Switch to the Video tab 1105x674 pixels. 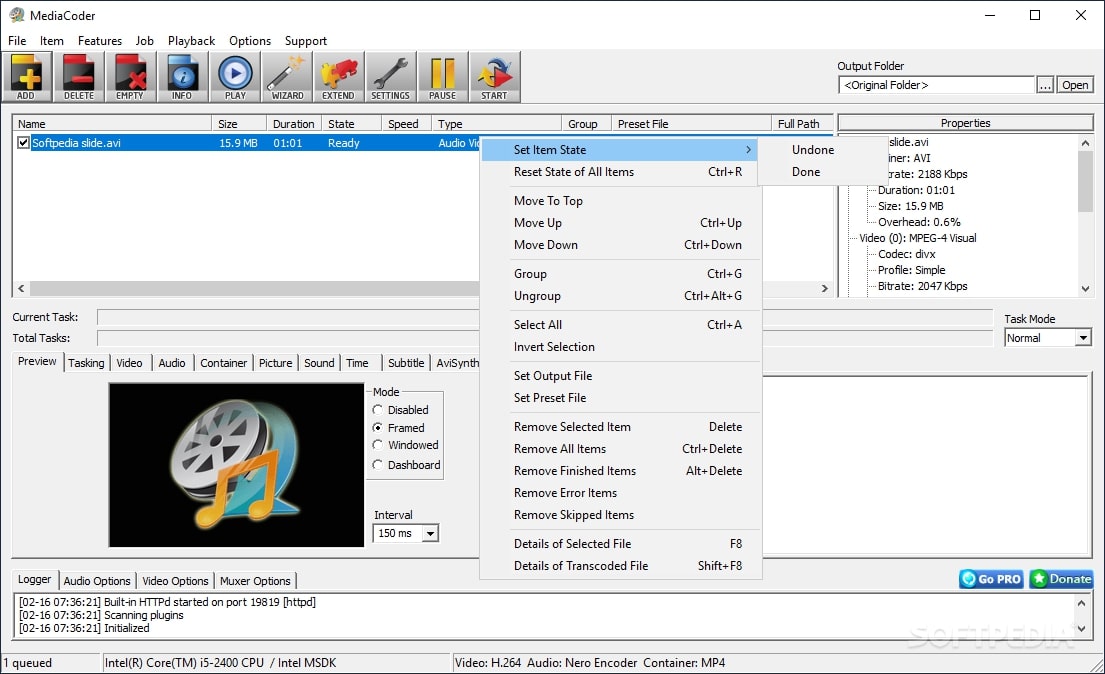click(x=129, y=362)
